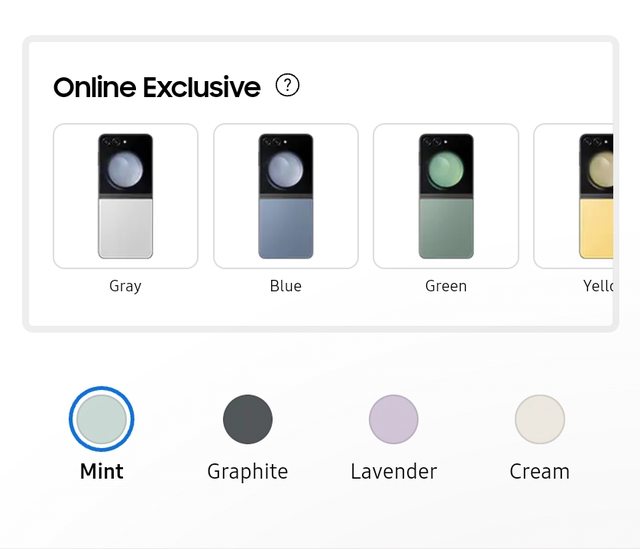Click the Lavender text label
This screenshot has height=549, width=640.
click(x=393, y=471)
